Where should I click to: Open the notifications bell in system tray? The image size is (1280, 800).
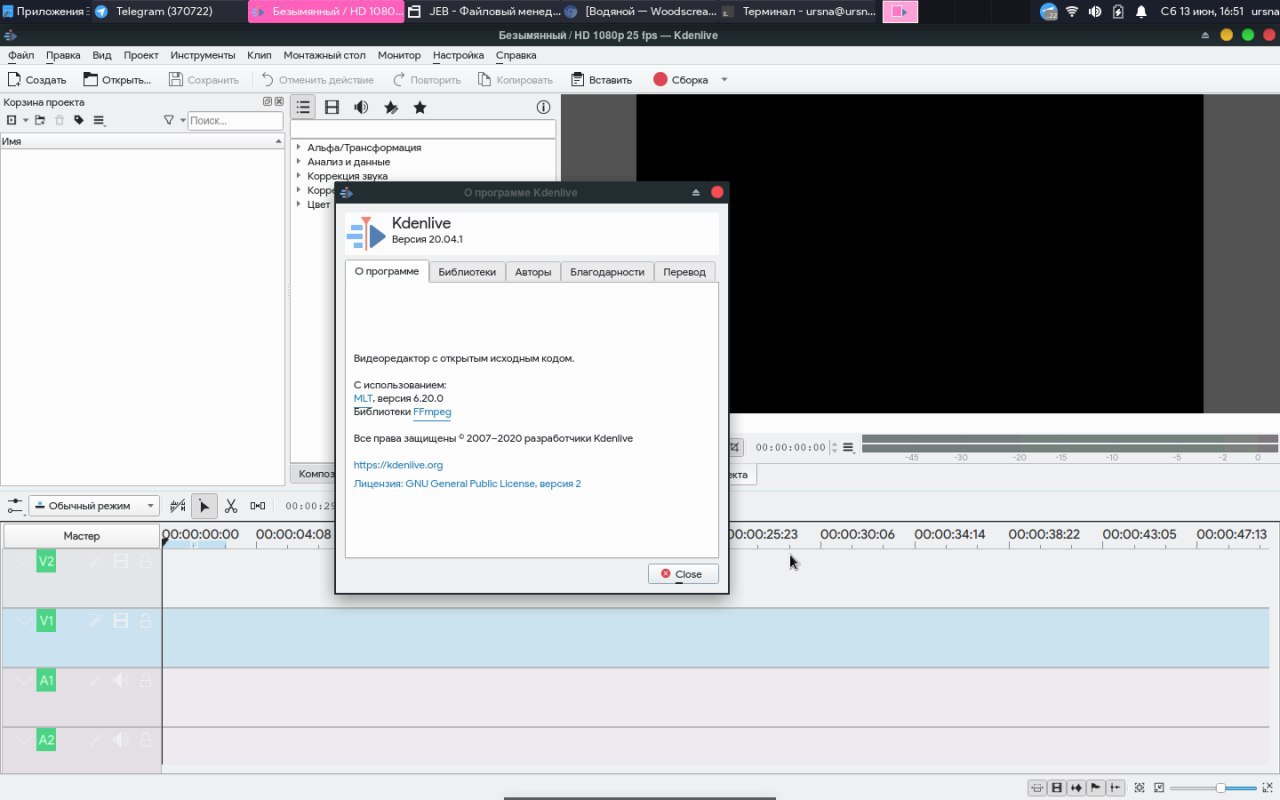pyautogui.click(x=1141, y=12)
